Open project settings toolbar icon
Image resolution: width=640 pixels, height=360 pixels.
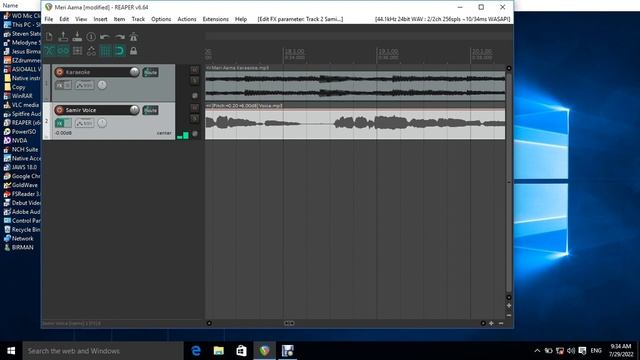(x=91, y=37)
